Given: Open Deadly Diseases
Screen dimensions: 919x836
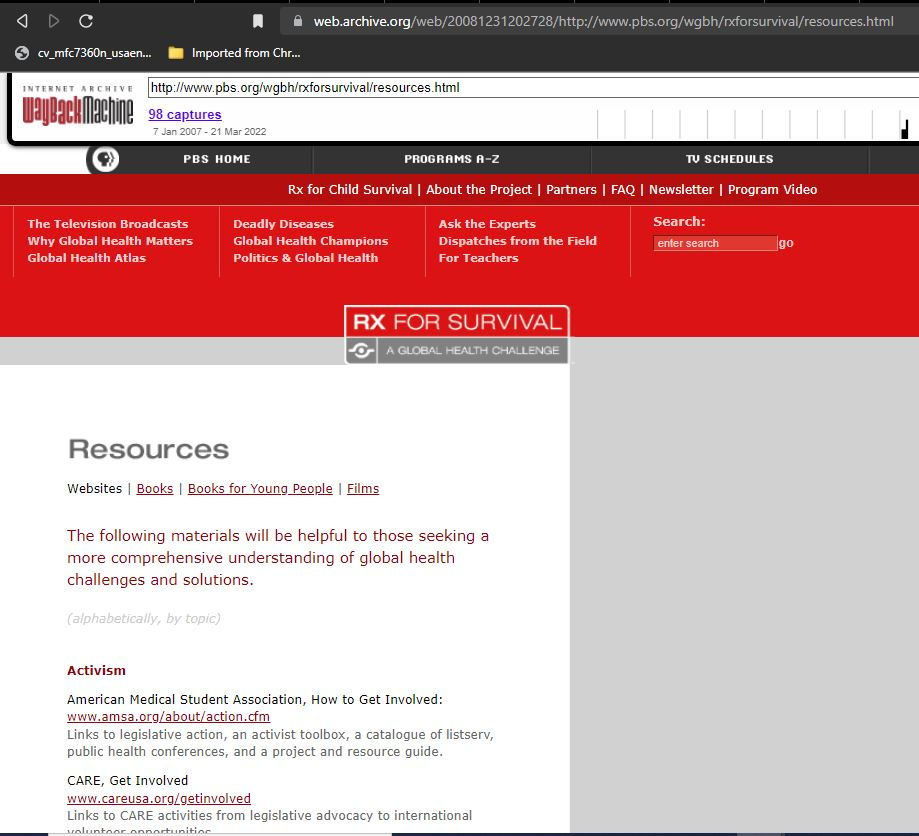Looking at the screenshot, I should click(x=284, y=224).
